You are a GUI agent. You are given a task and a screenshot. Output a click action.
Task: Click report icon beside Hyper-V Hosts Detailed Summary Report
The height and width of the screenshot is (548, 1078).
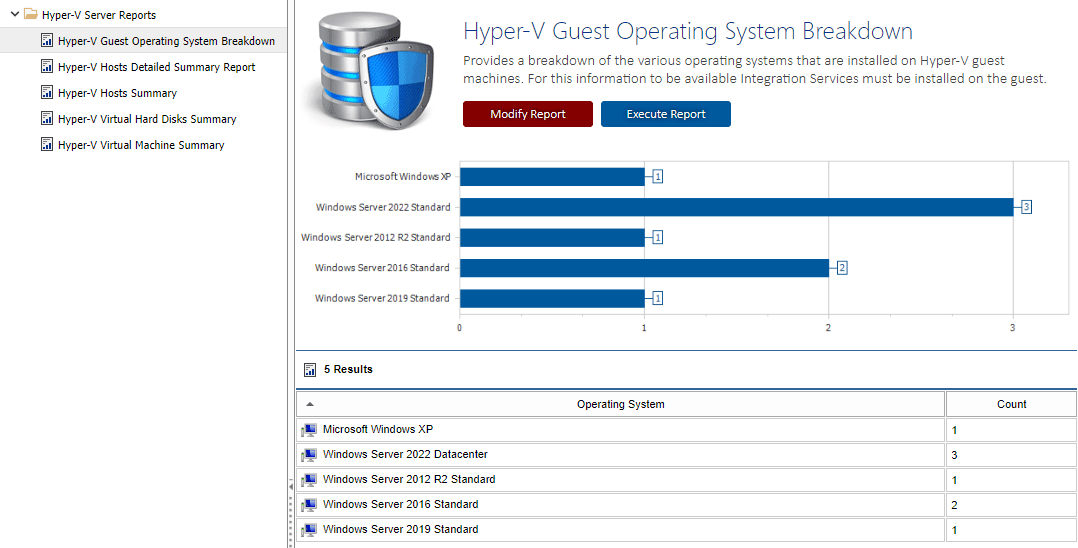[x=47, y=67]
